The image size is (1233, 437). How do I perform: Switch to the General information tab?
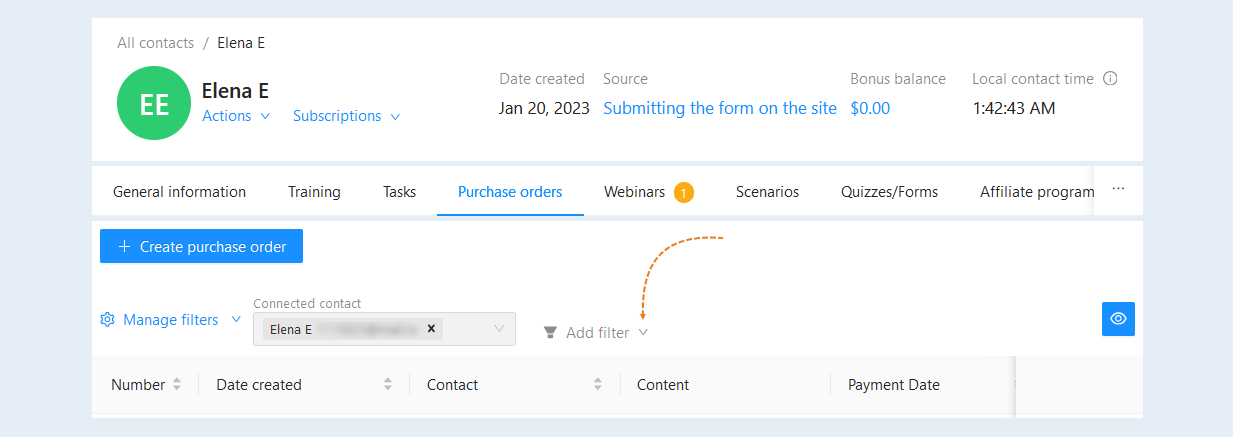(179, 192)
